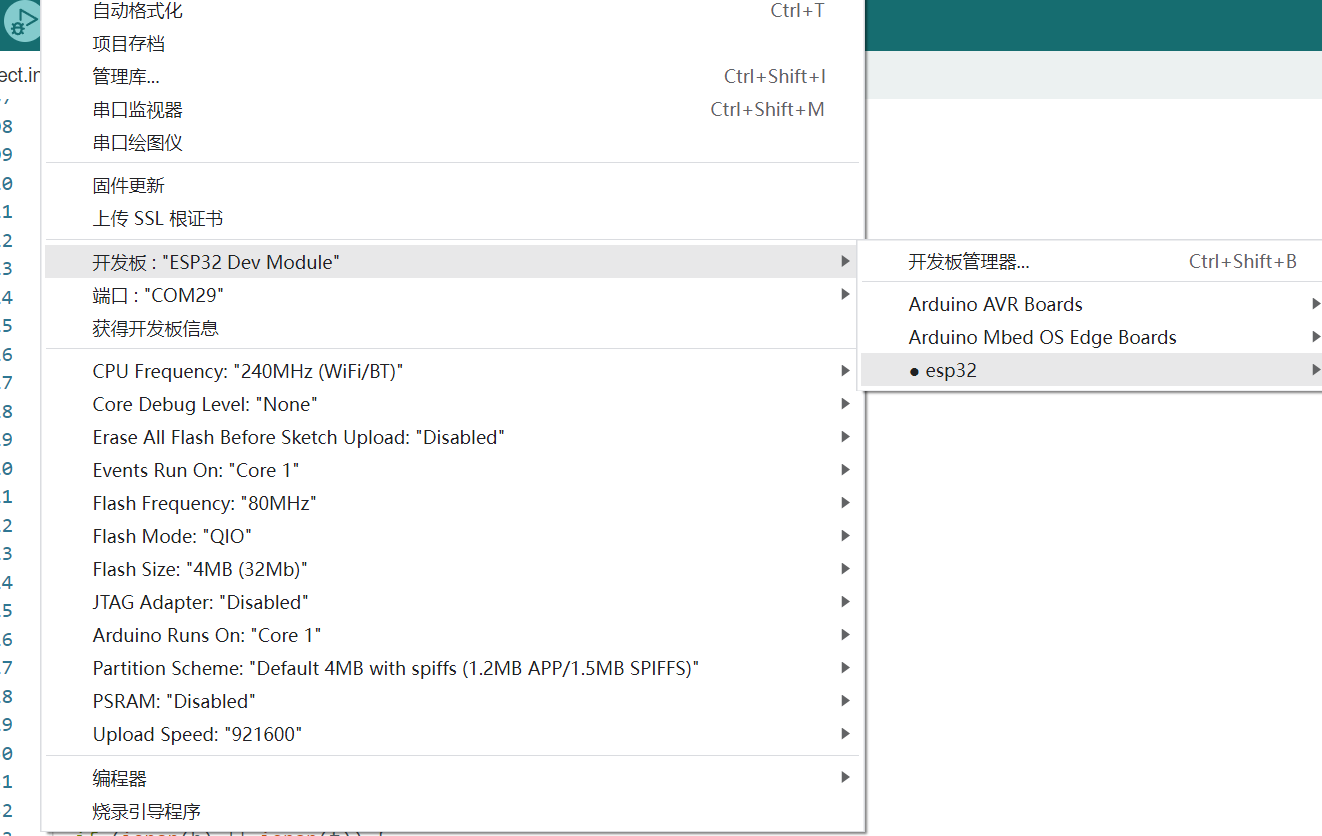Viewport: 1322px width, 836px height.
Task: Click arrow beside Partition Scheme row
Action: click(x=846, y=668)
